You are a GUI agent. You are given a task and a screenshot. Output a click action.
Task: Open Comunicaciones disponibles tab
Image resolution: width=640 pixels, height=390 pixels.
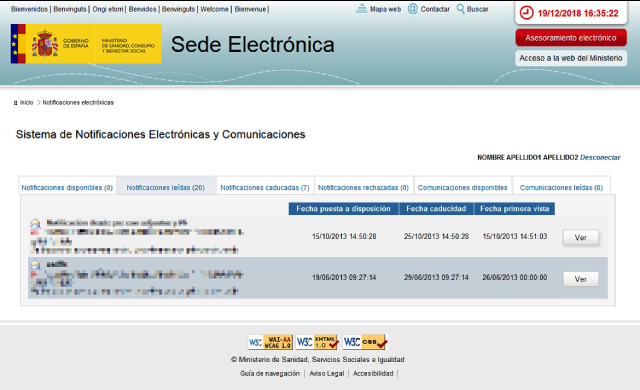coord(462,188)
